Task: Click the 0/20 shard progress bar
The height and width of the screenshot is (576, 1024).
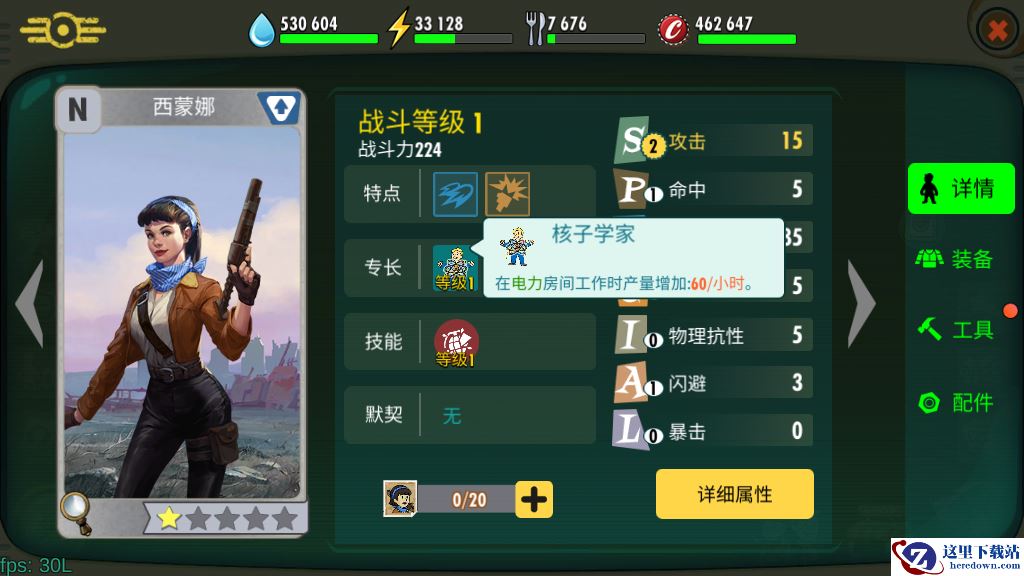Action: click(467, 500)
